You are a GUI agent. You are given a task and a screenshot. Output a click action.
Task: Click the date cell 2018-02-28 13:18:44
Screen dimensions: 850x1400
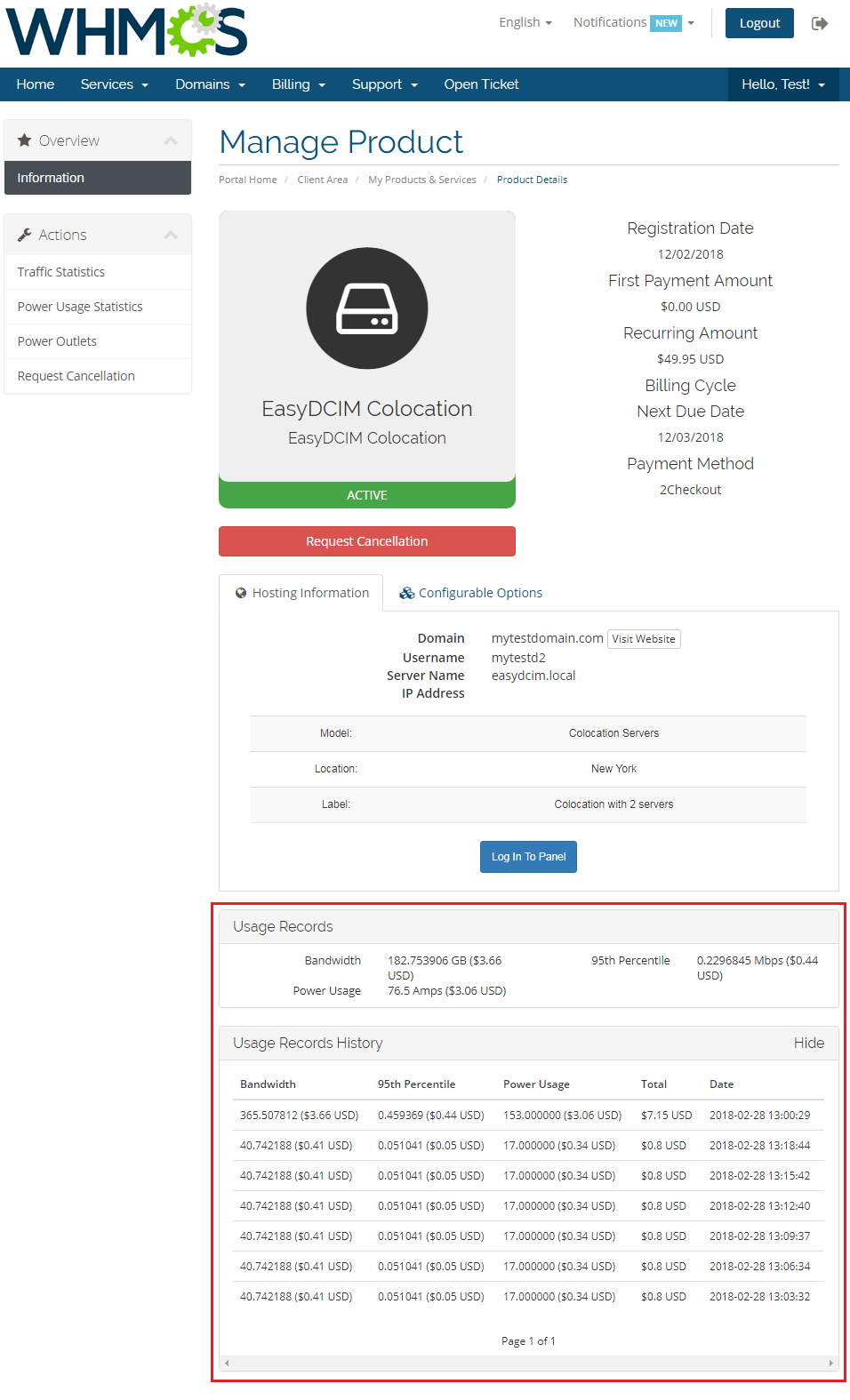coord(759,1145)
